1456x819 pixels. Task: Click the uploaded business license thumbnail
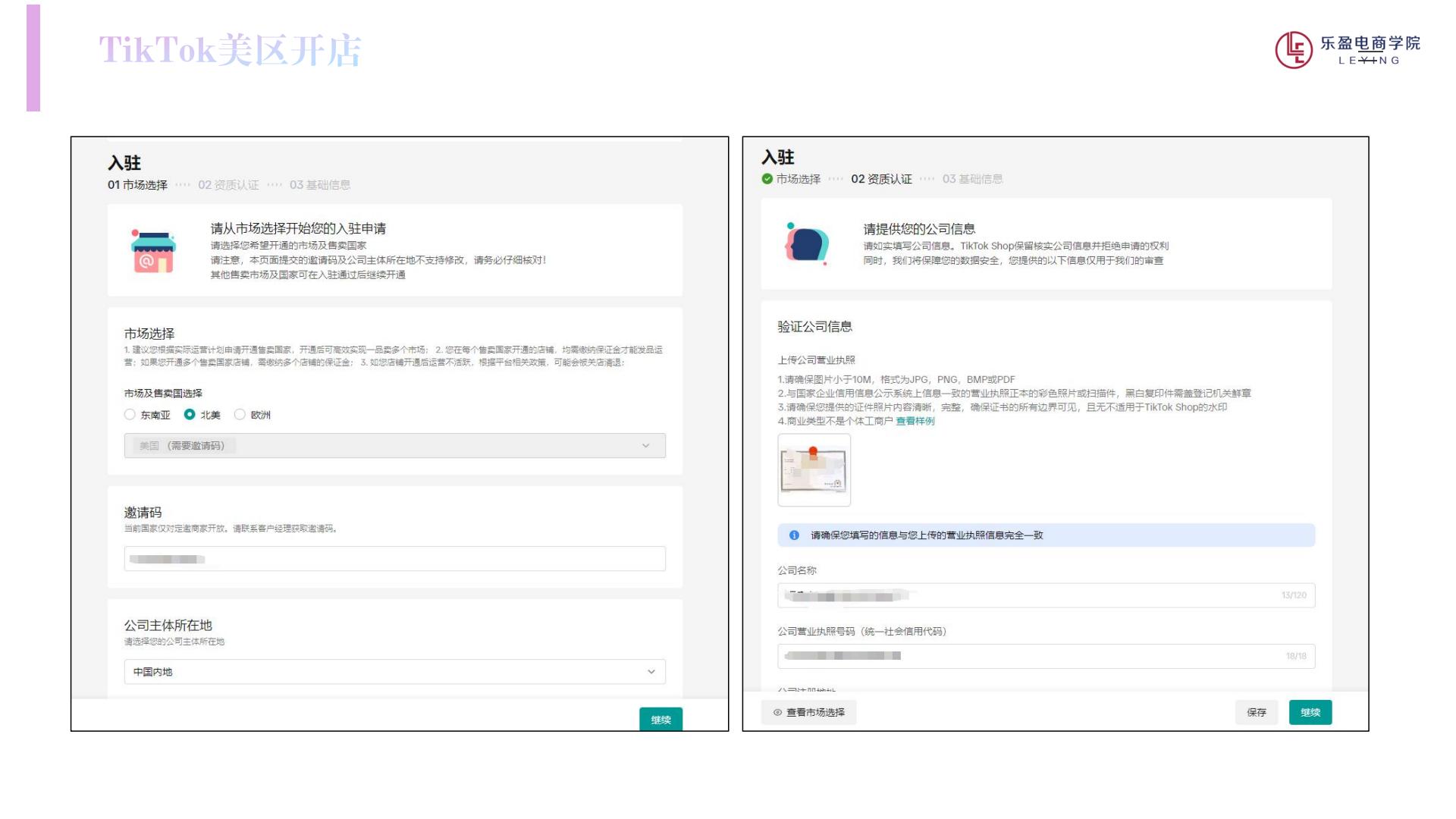(x=814, y=469)
